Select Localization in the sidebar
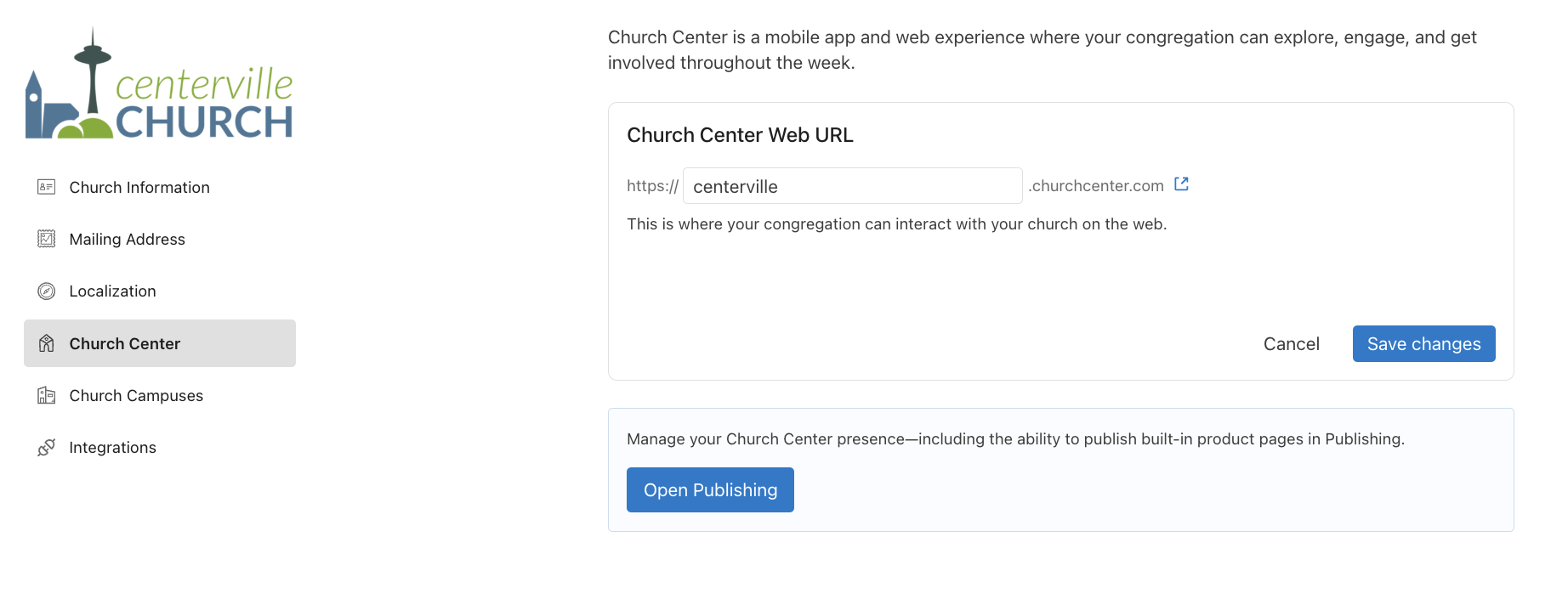Viewport: 1568px width, 605px height. point(160,291)
